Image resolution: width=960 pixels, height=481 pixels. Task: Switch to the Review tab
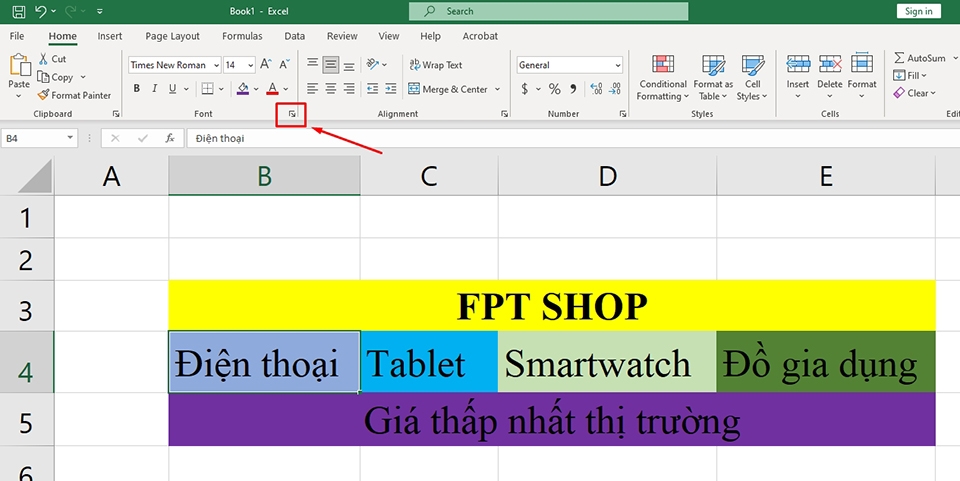(x=342, y=36)
